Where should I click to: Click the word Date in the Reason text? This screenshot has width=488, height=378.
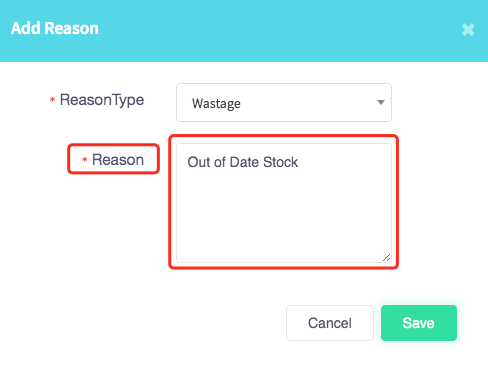[244, 162]
